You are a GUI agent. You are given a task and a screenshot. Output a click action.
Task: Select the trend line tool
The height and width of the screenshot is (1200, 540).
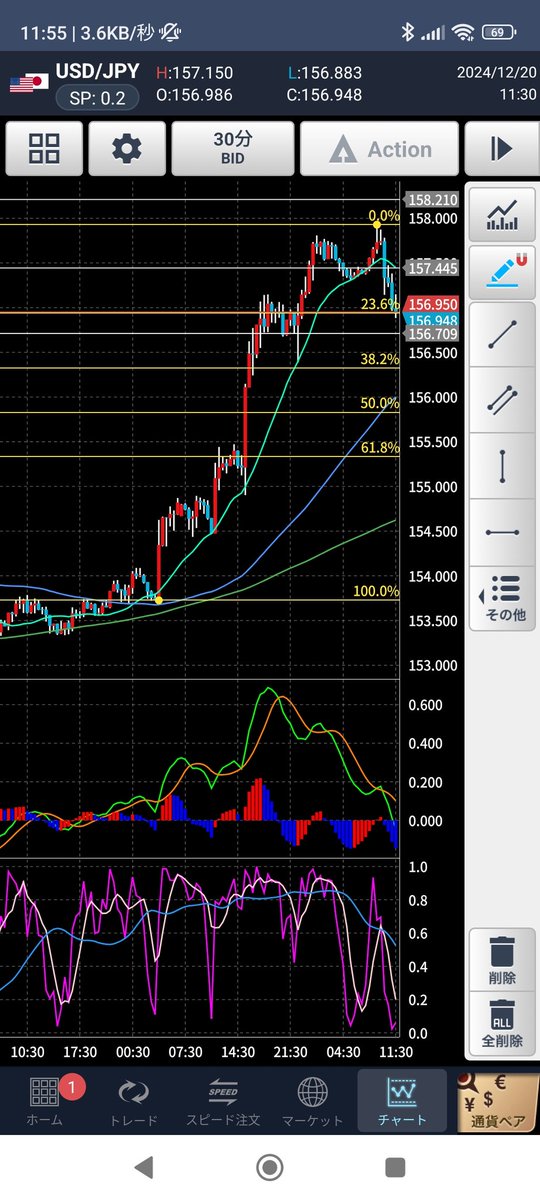(502, 335)
